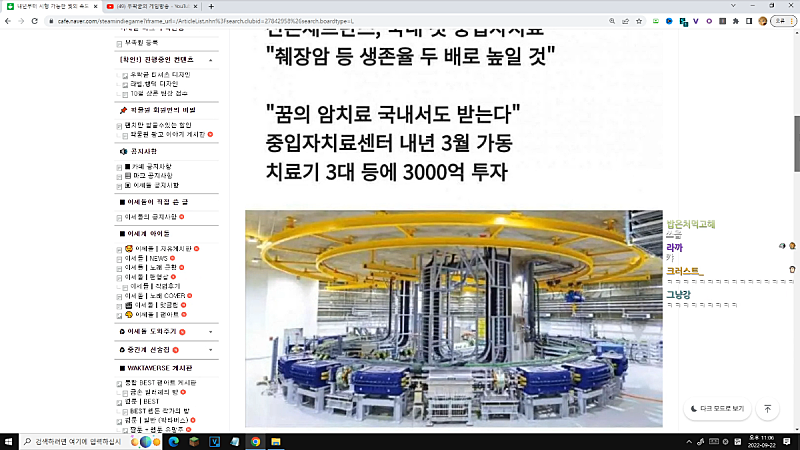This screenshot has width=800, height=450.
Task: Open the notification center icon
Action: 787,441
